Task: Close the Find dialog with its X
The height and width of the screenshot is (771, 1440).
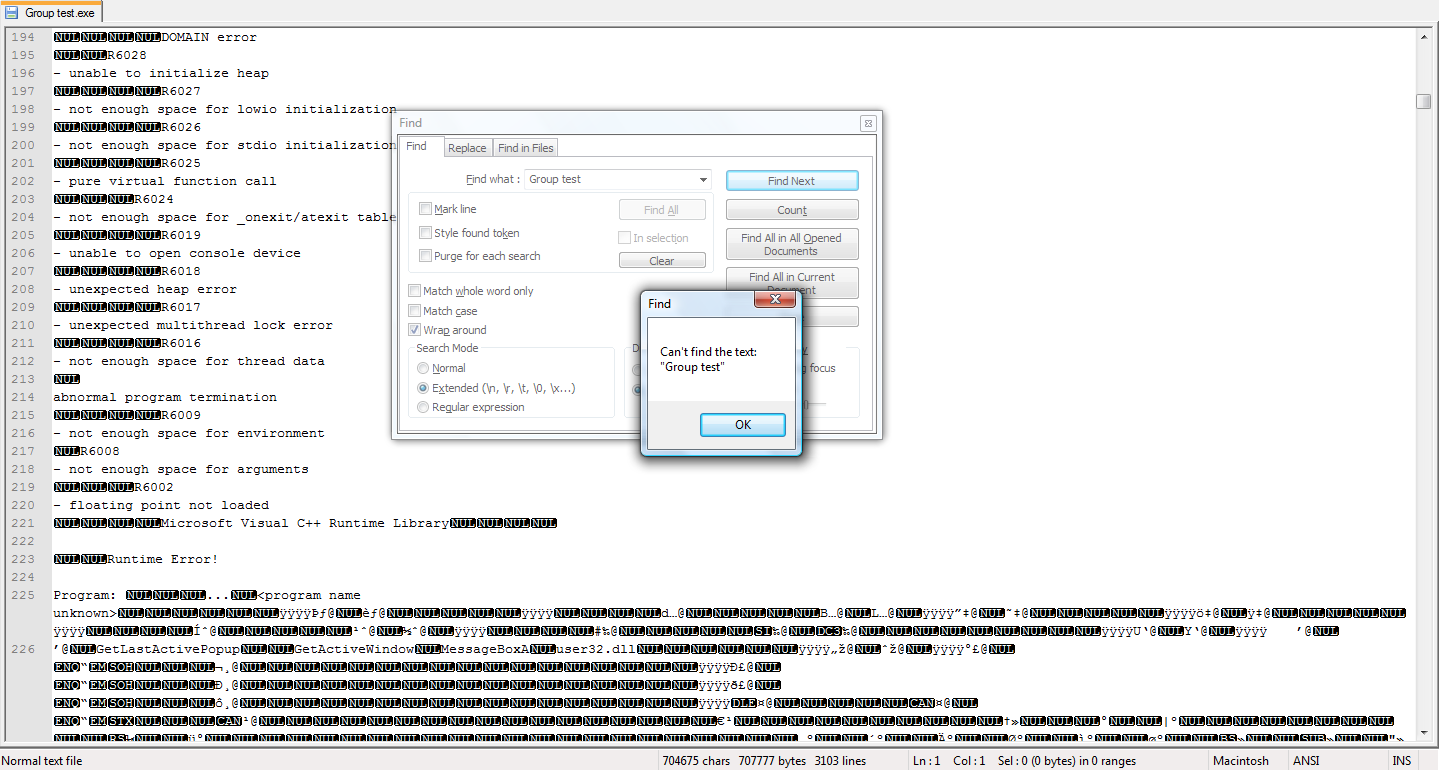Action: click(867, 124)
